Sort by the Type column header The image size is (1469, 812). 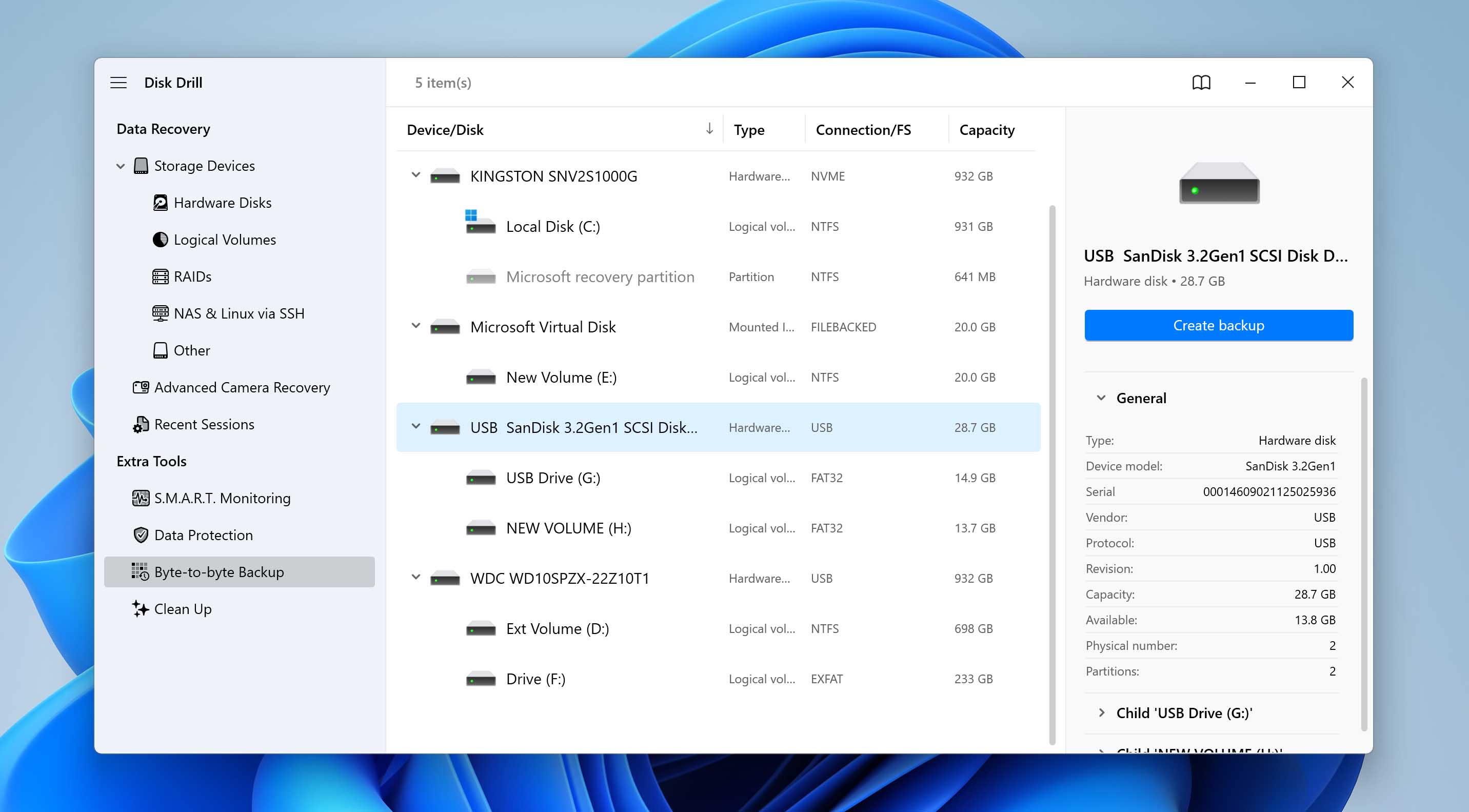point(748,130)
